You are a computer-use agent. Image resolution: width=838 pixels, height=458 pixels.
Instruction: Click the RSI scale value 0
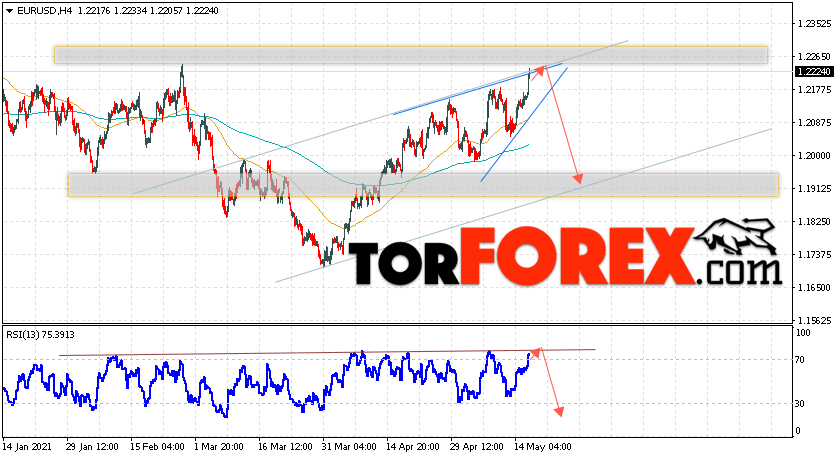[798, 431]
